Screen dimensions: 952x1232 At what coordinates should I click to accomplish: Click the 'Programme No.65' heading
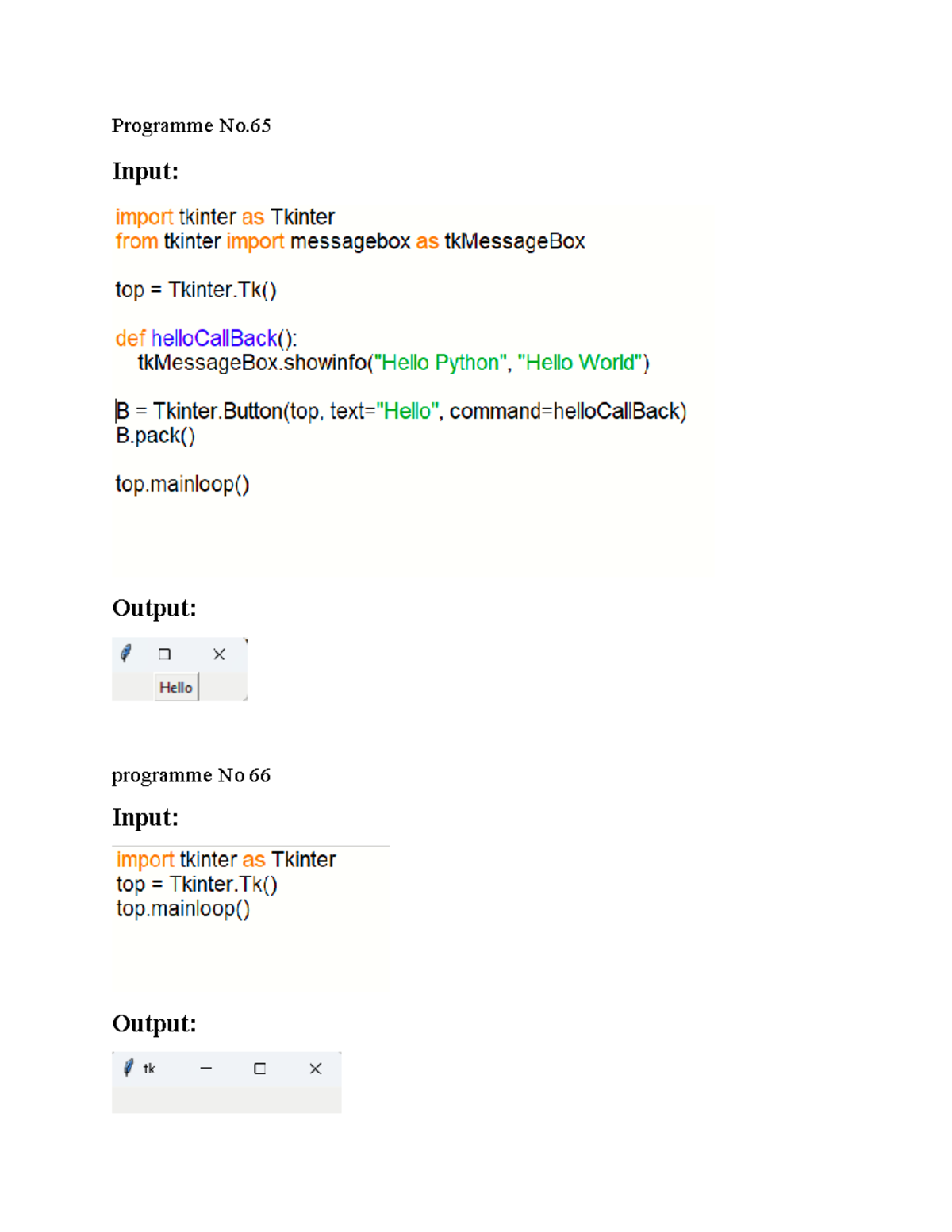[191, 125]
